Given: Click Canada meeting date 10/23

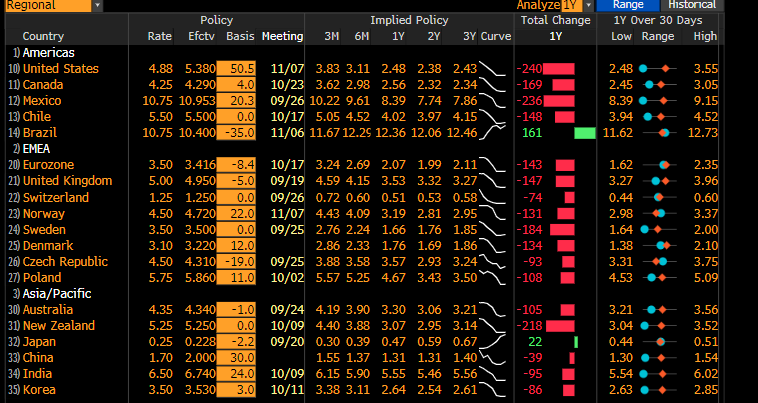Looking at the screenshot, I should [x=287, y=85].
